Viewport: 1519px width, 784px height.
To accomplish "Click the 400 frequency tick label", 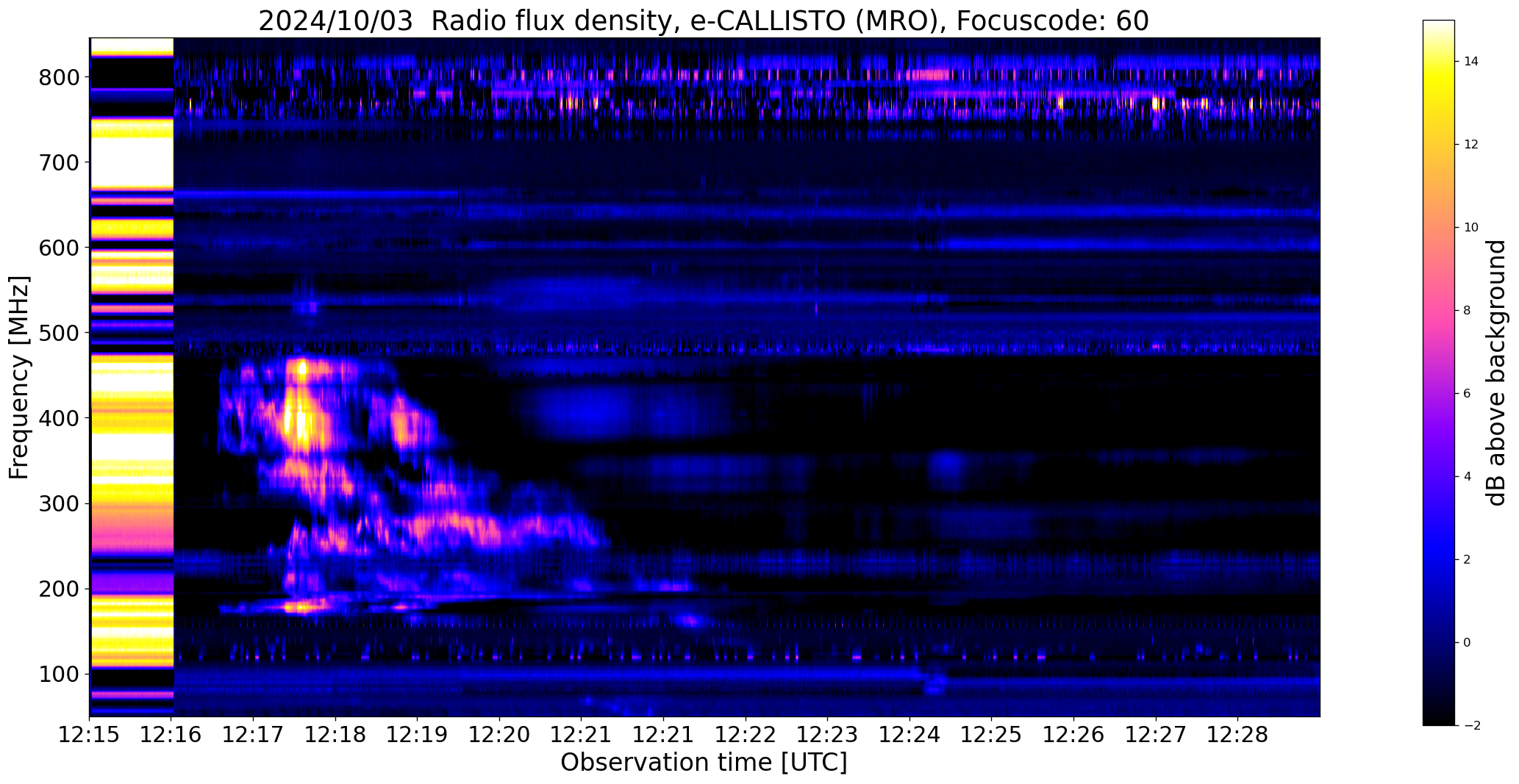I will click(59, 418).
